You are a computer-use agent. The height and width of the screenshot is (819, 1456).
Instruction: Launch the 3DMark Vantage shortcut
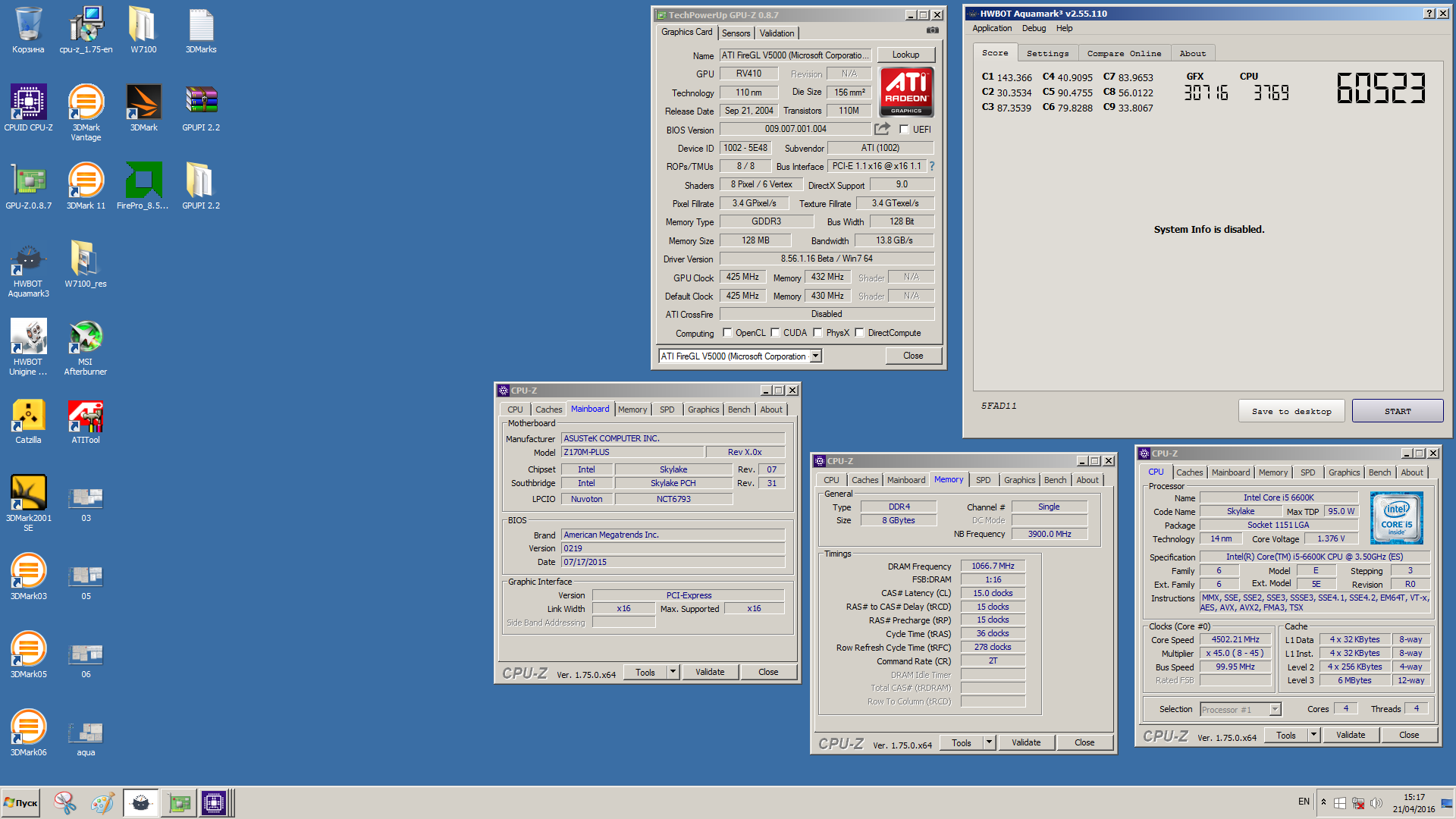[x=86, y=112]
